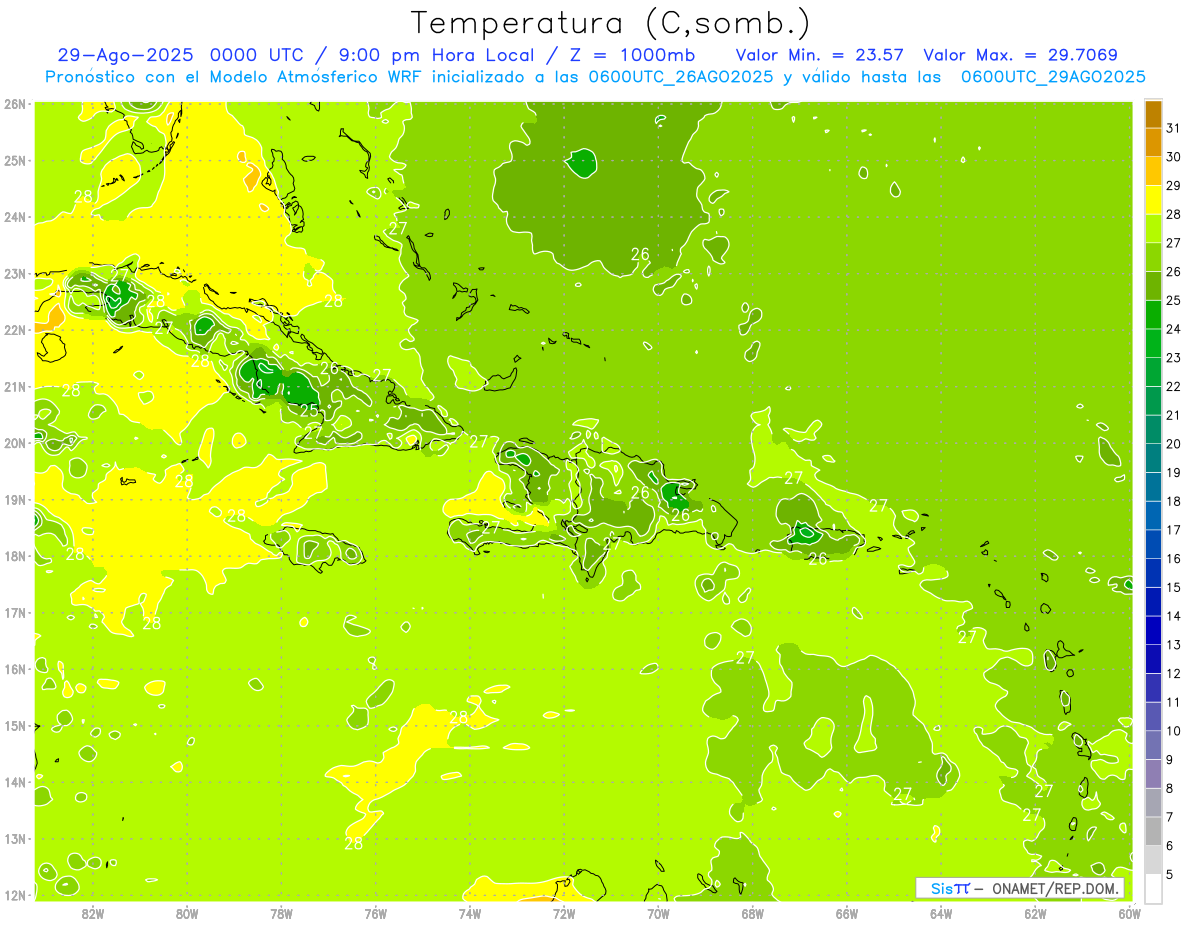Click the color scale value "29"

point(1174,186)
